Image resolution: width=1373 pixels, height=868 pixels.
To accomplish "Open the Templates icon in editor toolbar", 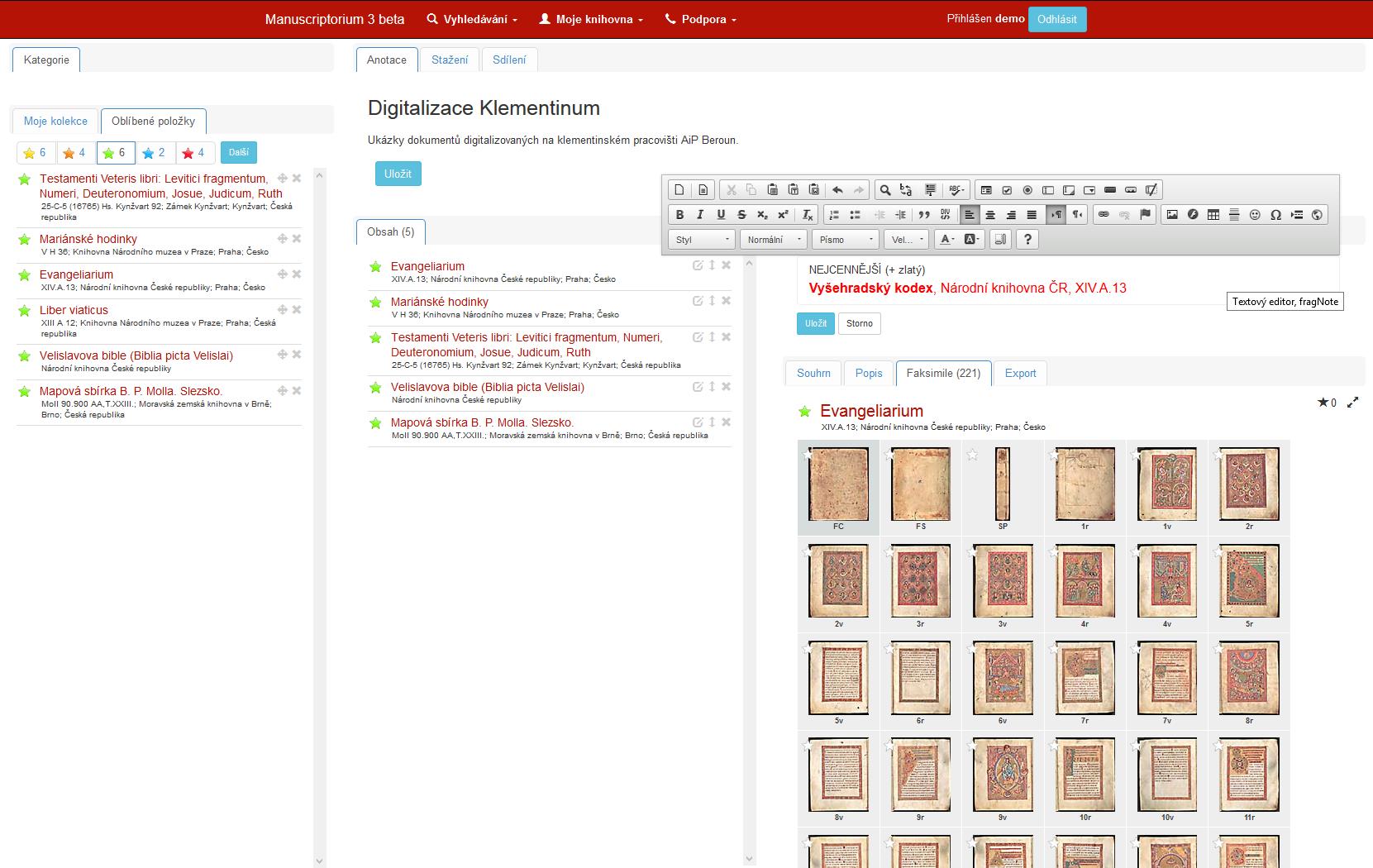I will click(703, 190).
